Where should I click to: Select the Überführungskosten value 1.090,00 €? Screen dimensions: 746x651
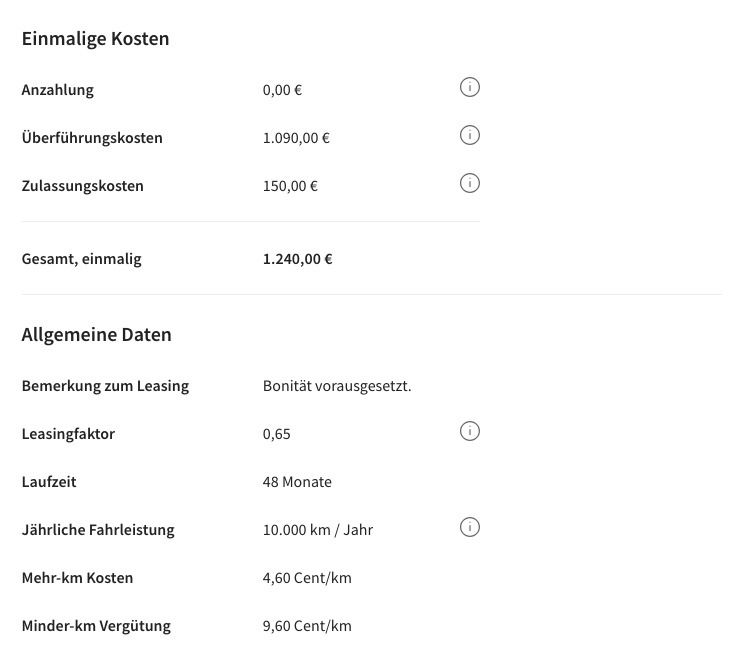(x=296, y=138)
